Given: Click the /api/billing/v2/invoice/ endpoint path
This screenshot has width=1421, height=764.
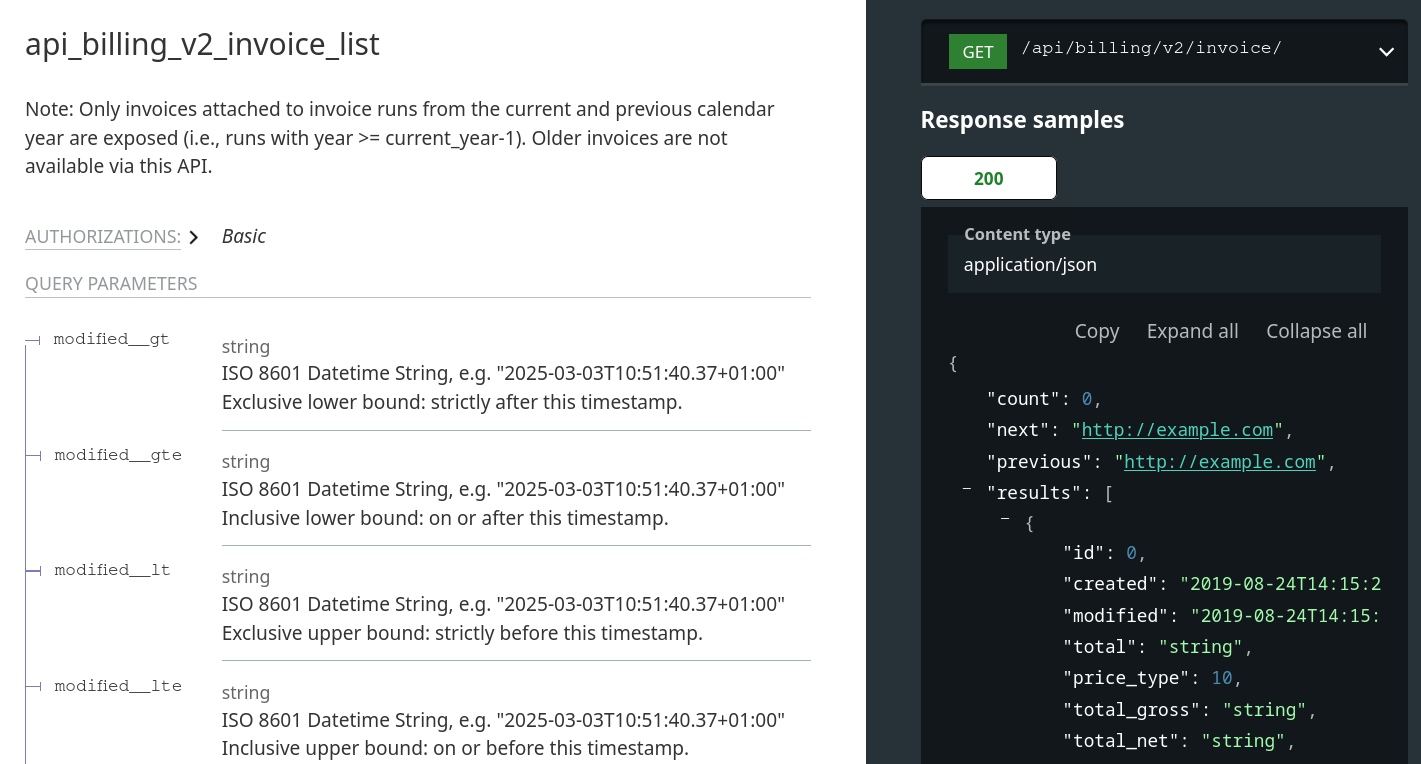Looking at the screenshot, I should click(x=1151, y=48).
